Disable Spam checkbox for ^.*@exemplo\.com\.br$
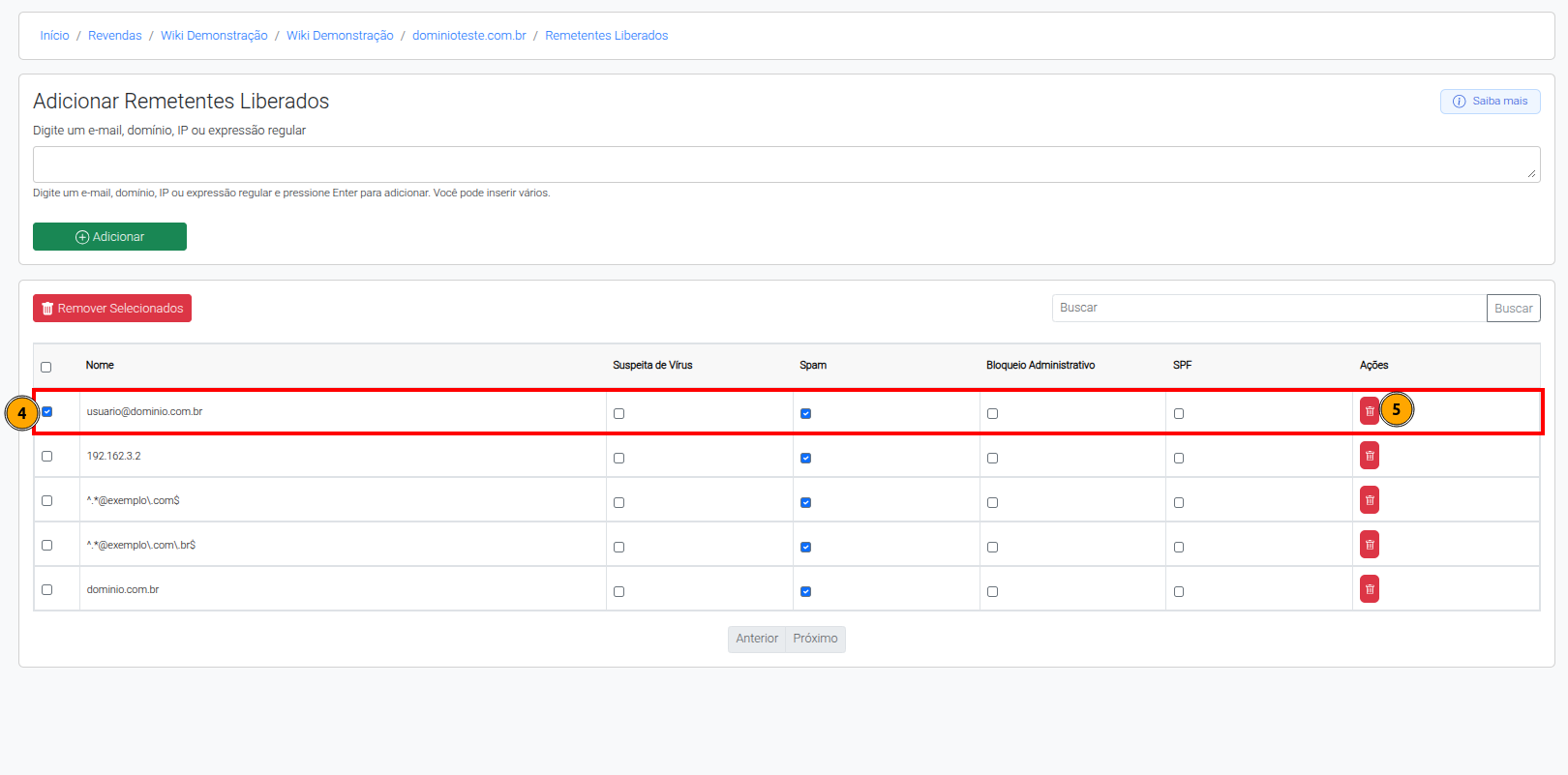Viewport: 1568px width, 775px height. pyautogui.click(x=805, y=547)
